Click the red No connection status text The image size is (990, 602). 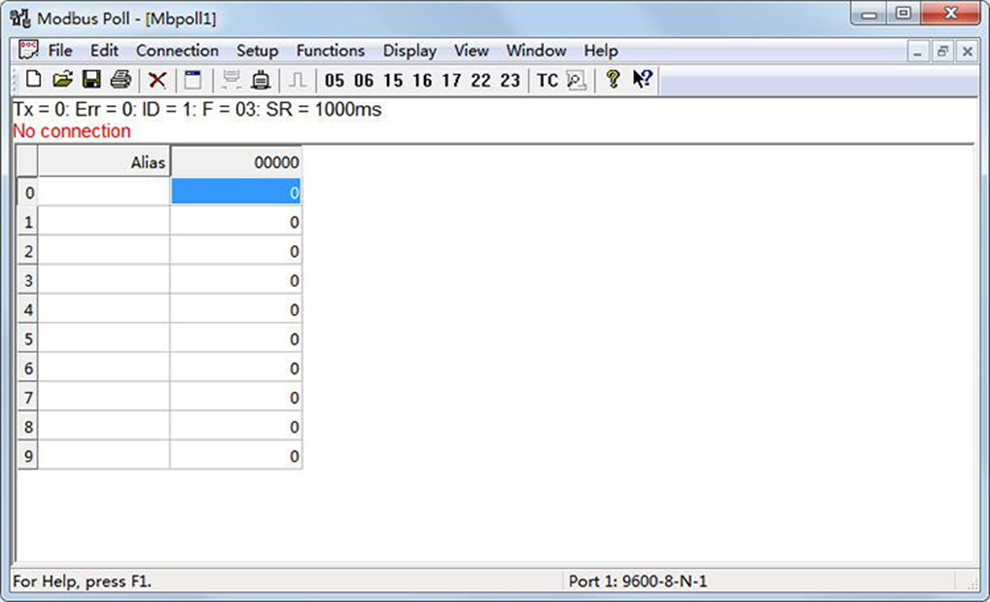point(72,131)
